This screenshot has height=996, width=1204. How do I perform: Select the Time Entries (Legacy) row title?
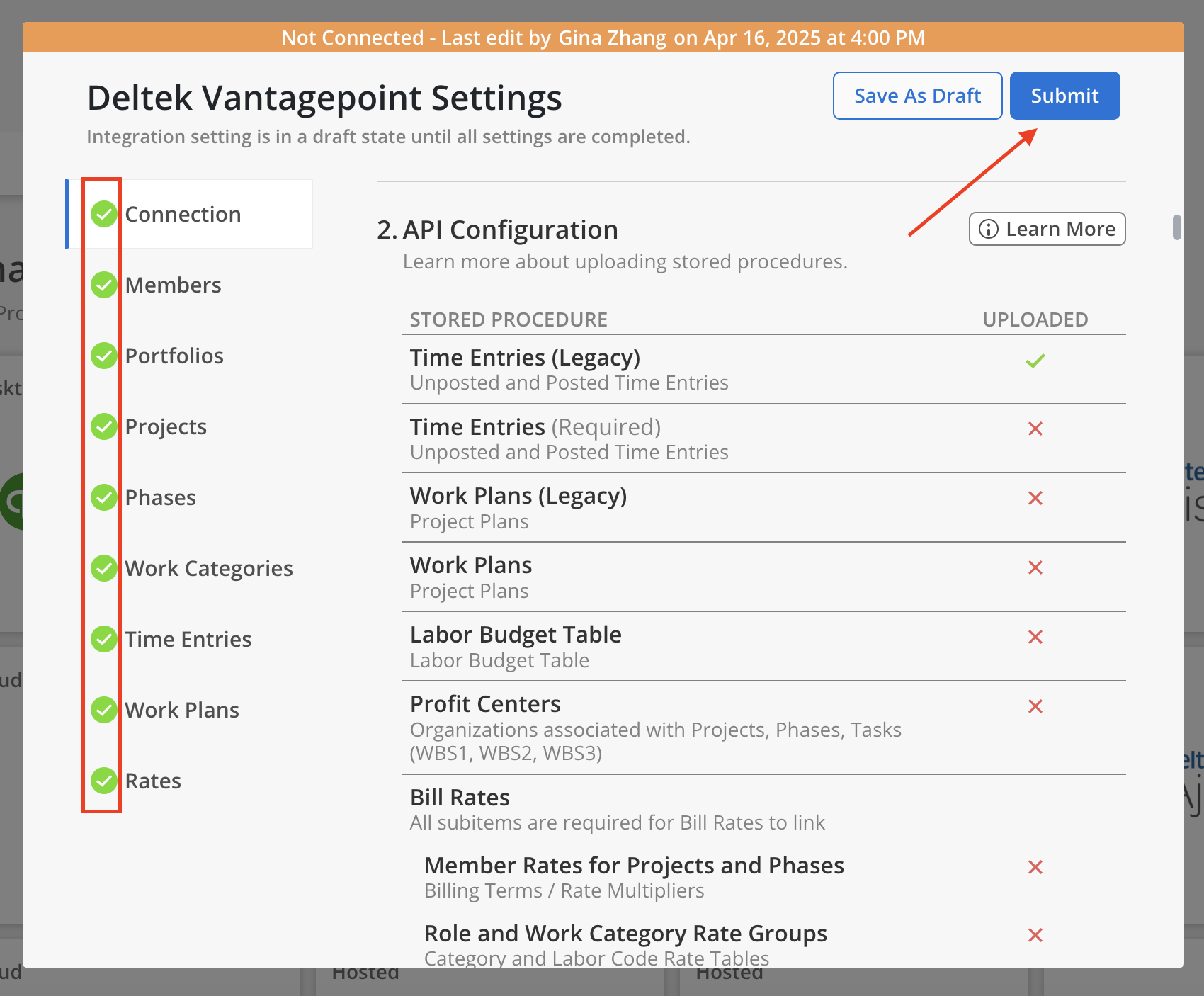point(525,358)
